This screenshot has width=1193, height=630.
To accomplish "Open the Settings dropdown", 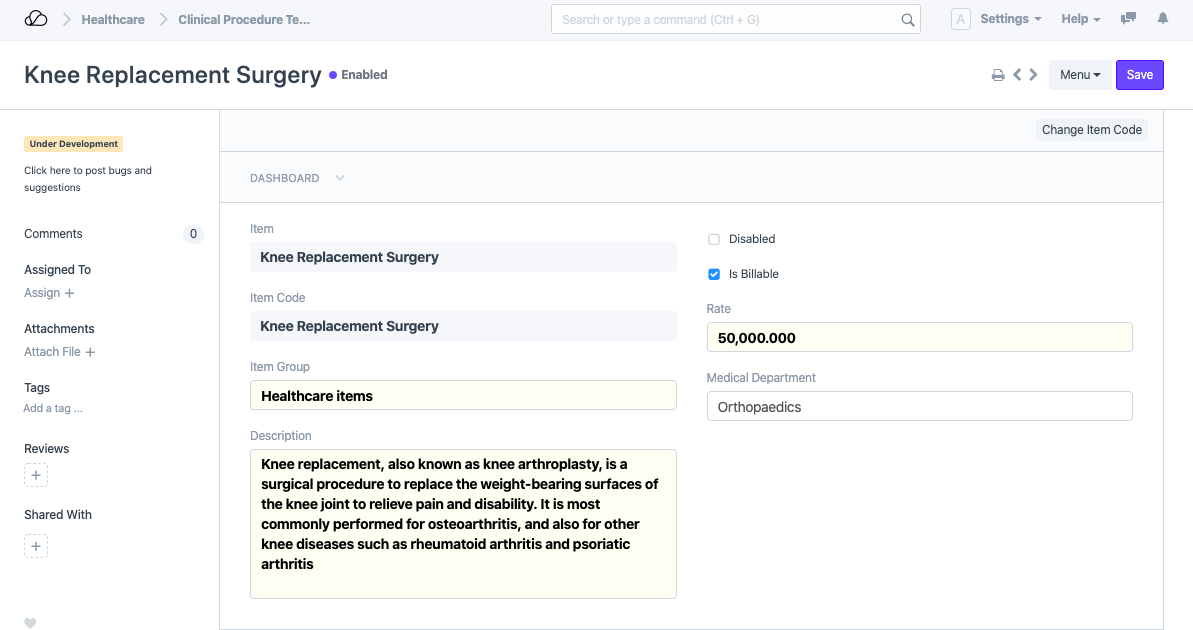I will 1010,19.
